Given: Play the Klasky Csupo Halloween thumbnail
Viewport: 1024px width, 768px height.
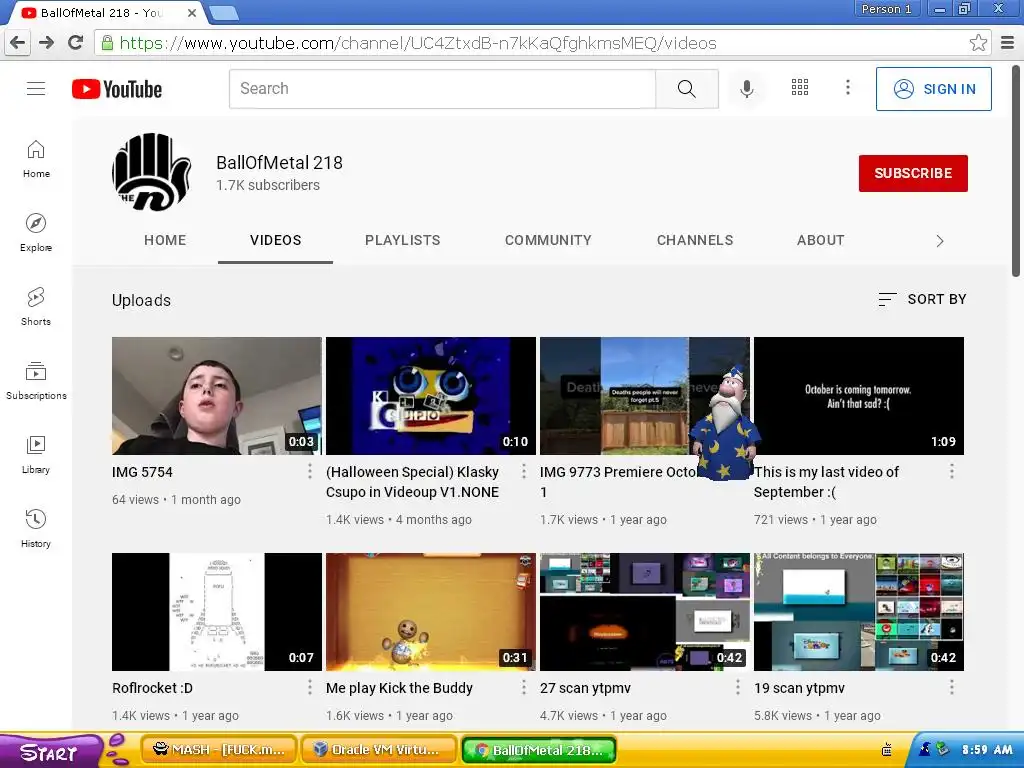Looking at the screenshot, I should pyautogui.click(x=431, y=396).
